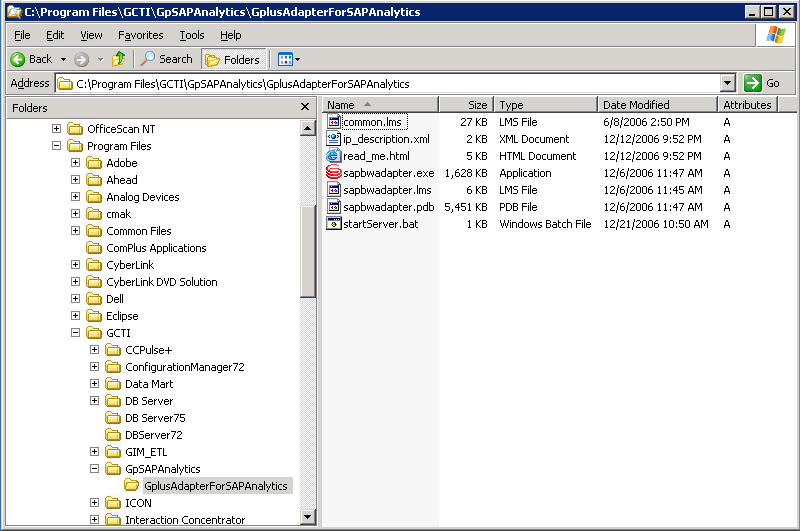Toggle the Folders pane button
Screen dimensions: 800x531
coord(232,59)
